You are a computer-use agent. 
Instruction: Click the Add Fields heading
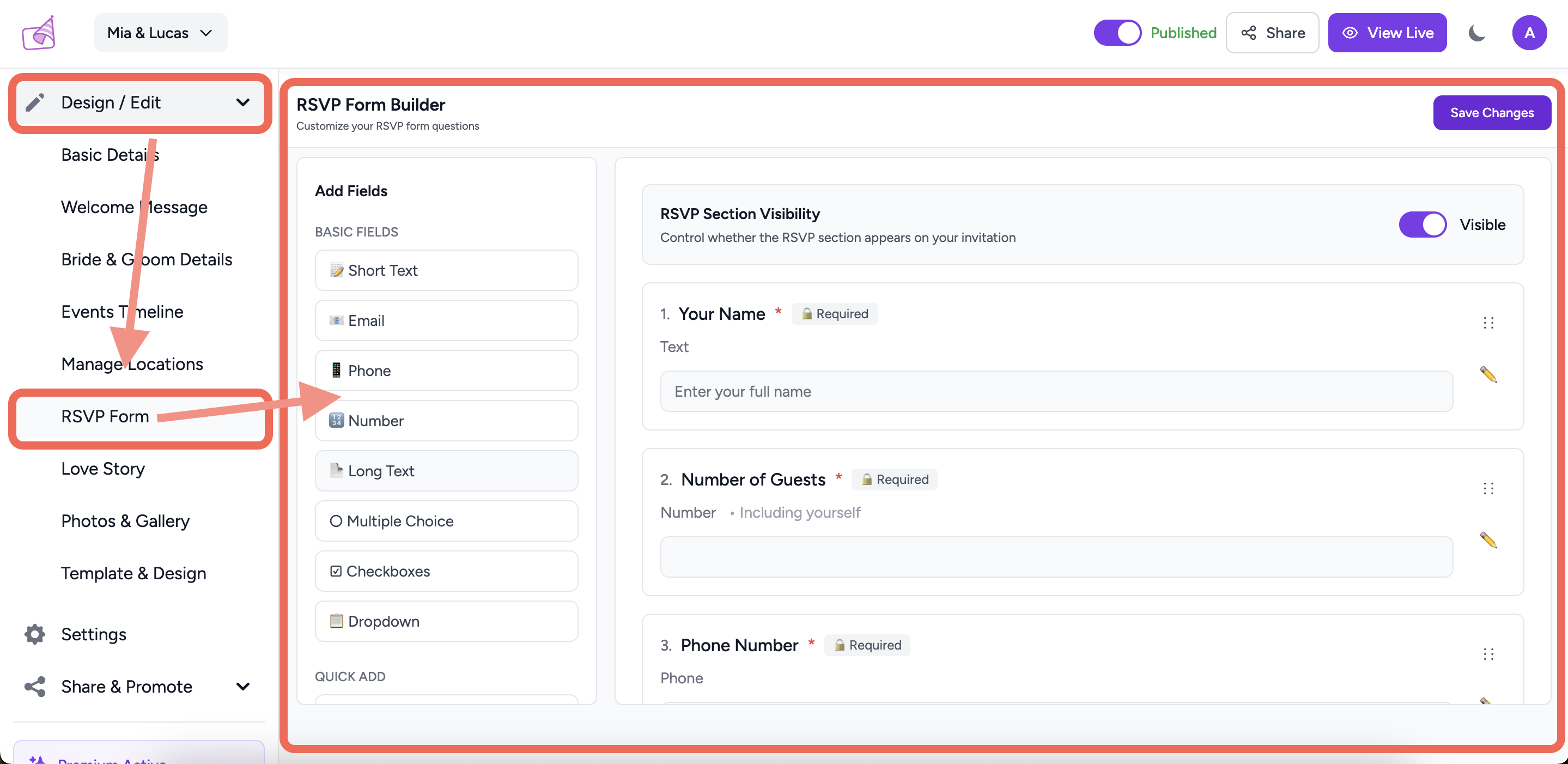click(x=351, y=191)
